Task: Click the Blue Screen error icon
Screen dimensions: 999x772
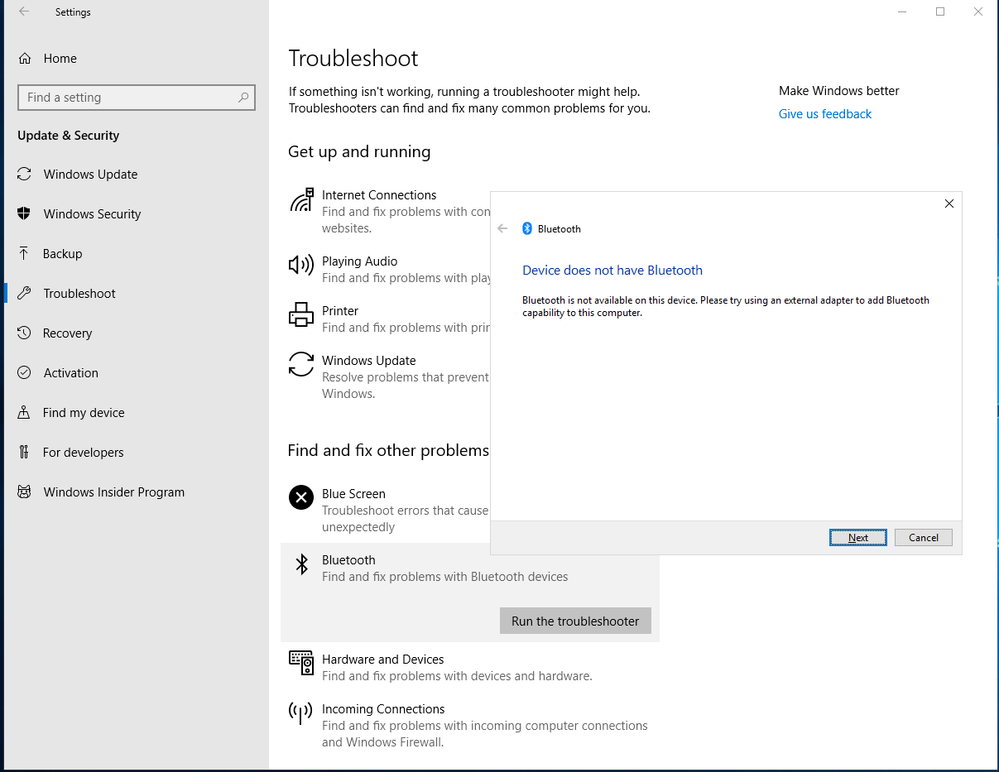Action: click(x=301, y=497)
